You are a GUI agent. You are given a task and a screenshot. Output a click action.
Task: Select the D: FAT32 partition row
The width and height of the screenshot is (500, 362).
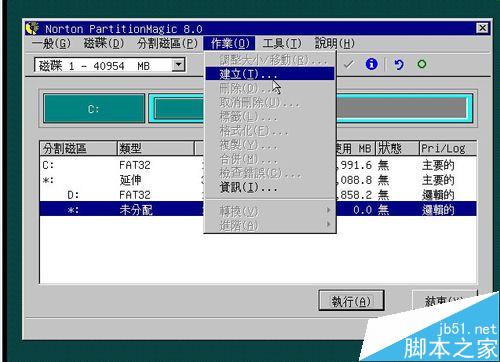[x=258, y=195]
